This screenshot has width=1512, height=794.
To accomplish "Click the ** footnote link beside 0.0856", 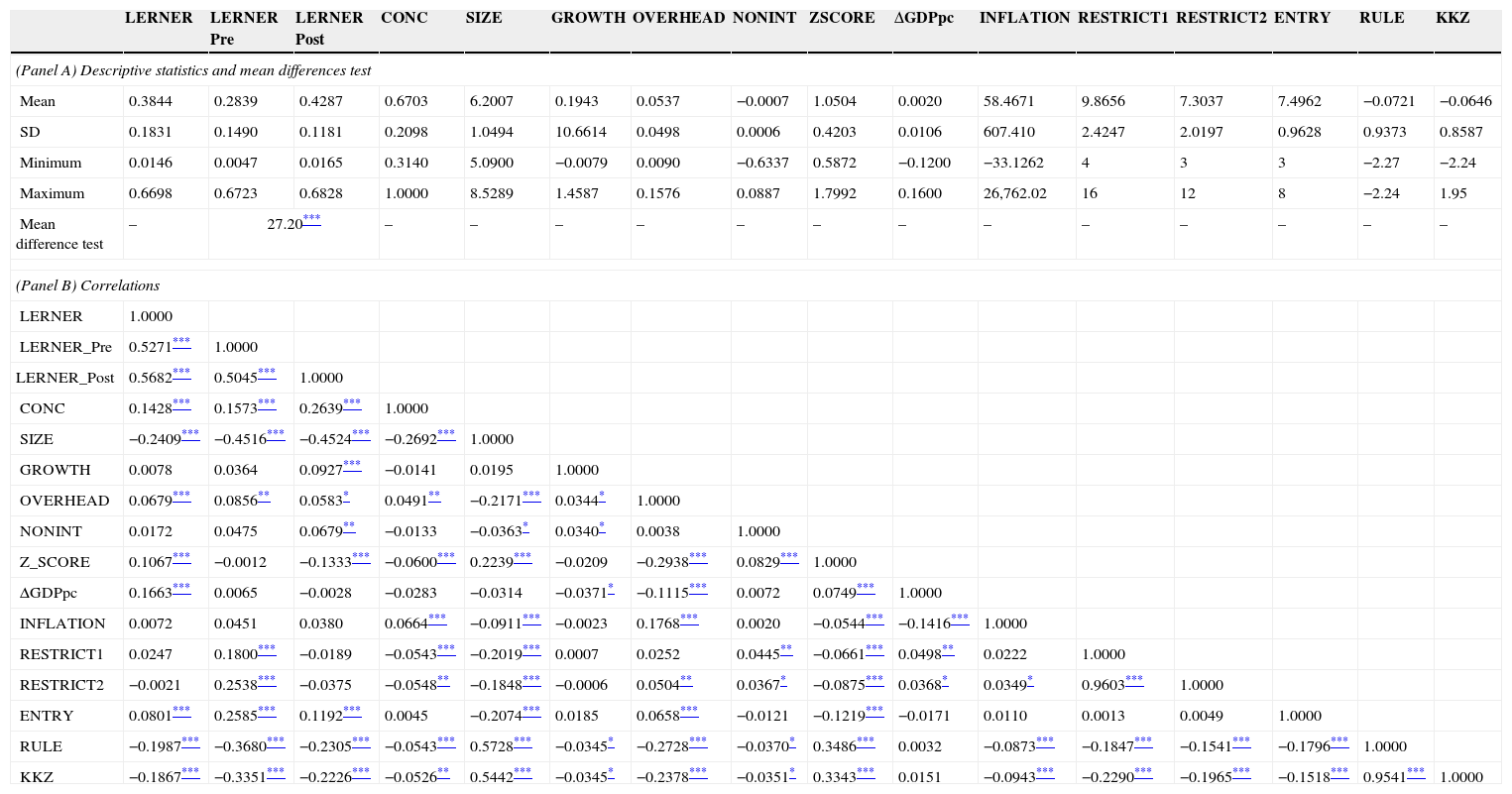I will click(264, 495).
